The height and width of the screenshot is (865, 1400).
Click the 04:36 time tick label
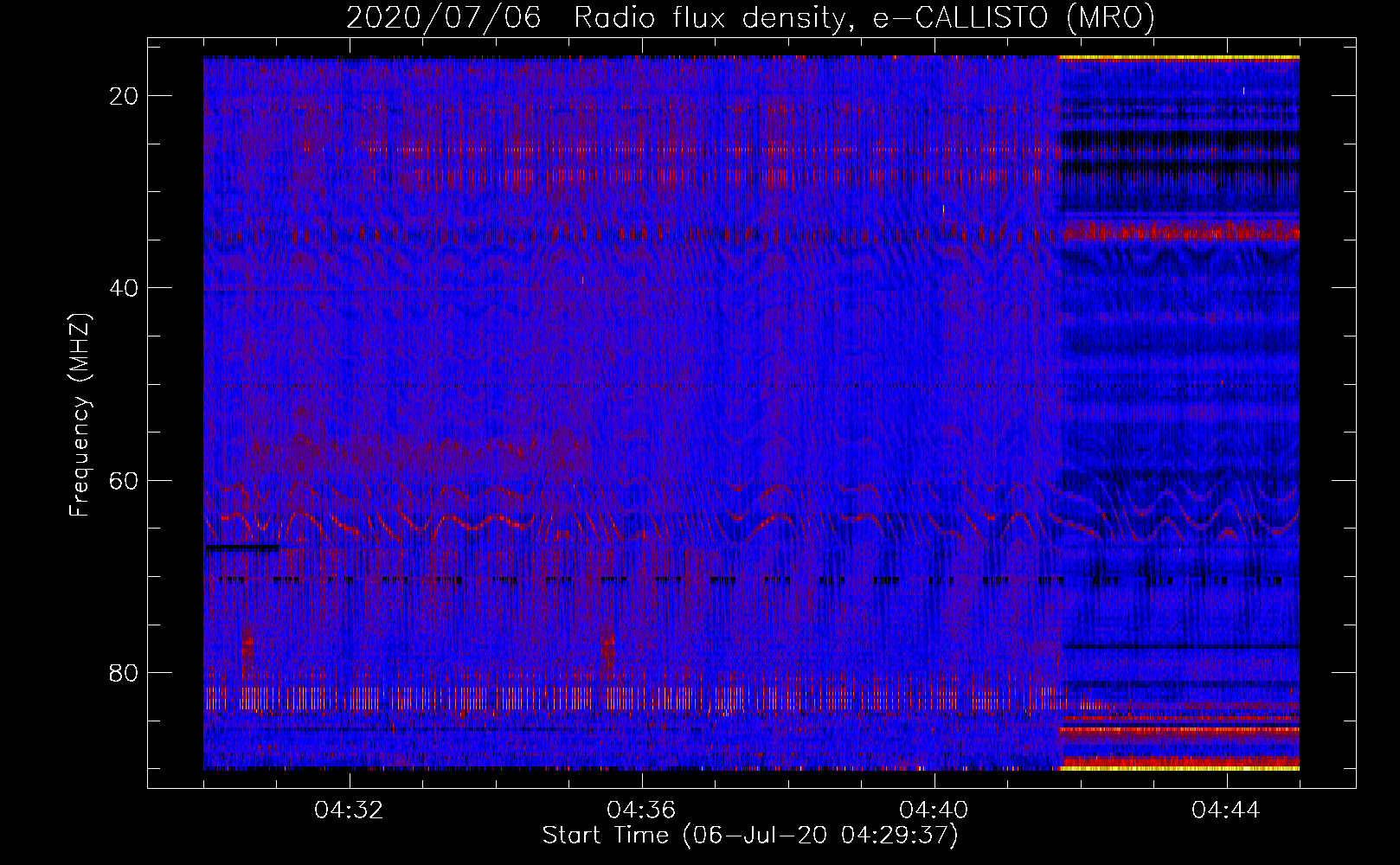pyautogui.click(x=641, y=811)
